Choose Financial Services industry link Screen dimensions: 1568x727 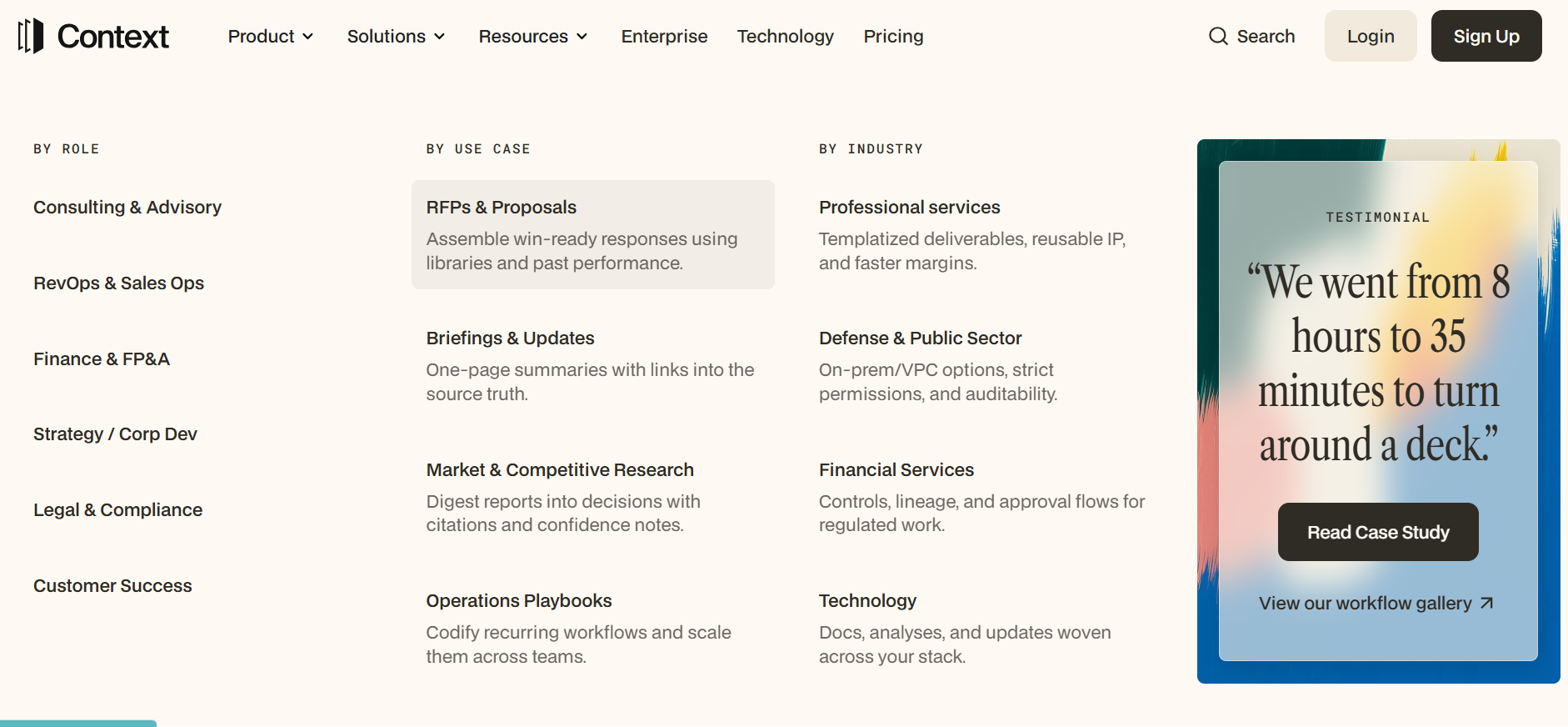(x=896, y=469)
